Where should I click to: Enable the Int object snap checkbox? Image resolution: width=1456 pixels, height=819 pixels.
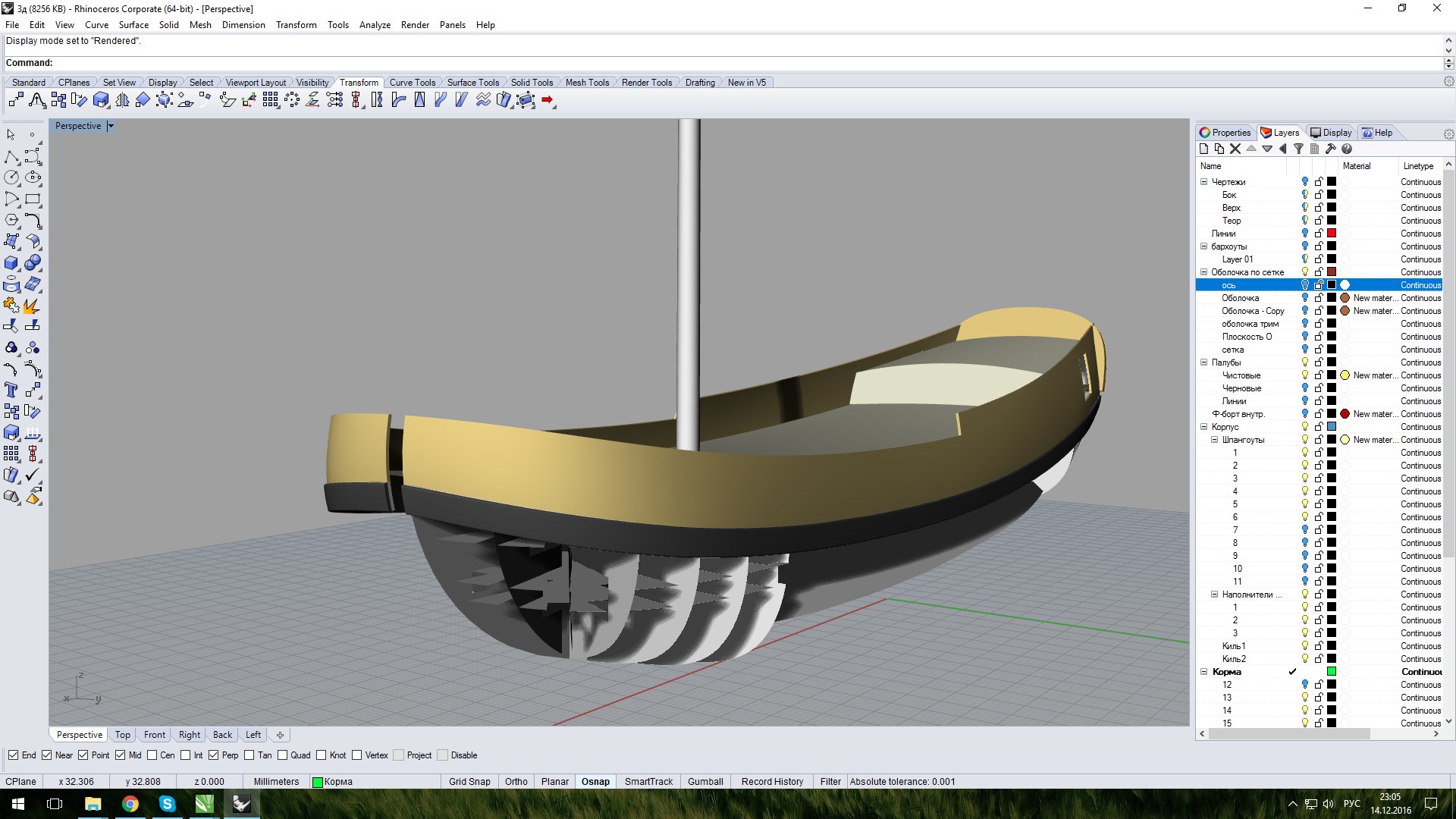(x=186, y=755)
